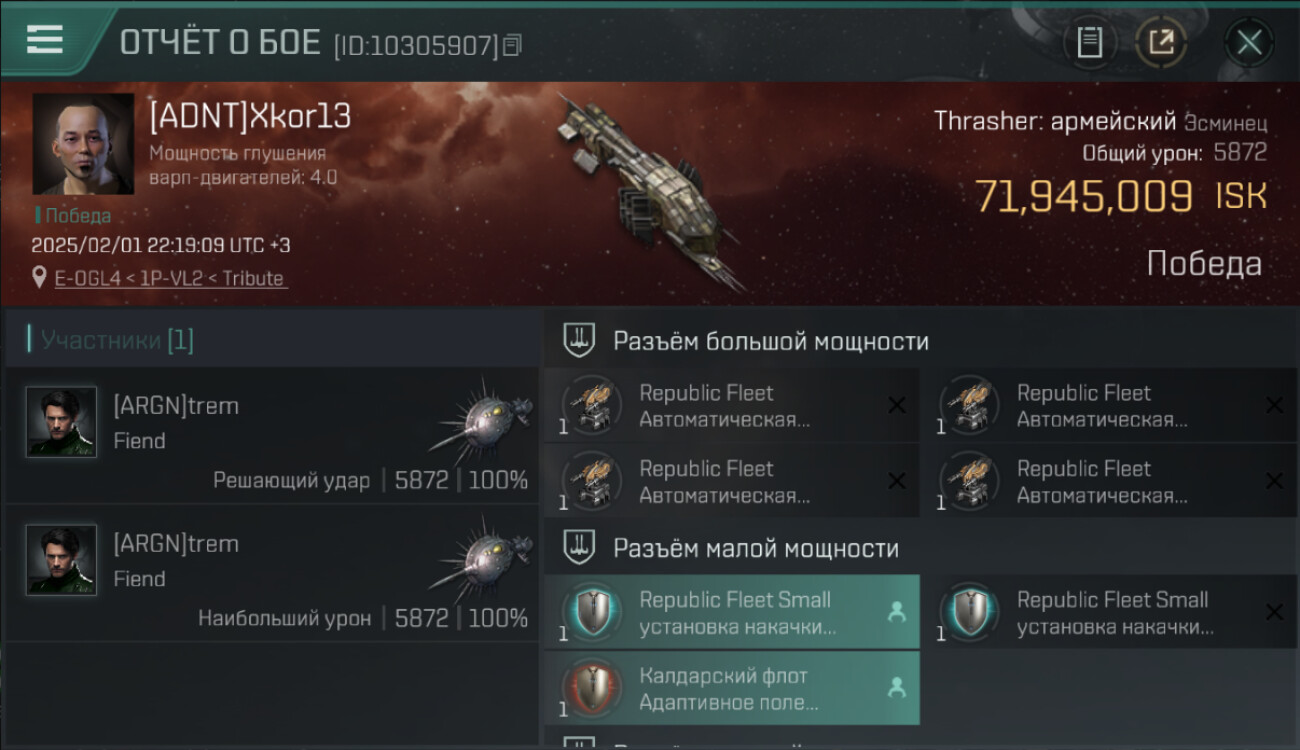Screen dimensions: 1300x750
Task: Open trem portrait in Наибольший урон row
Action: click(x=61, y=560)
